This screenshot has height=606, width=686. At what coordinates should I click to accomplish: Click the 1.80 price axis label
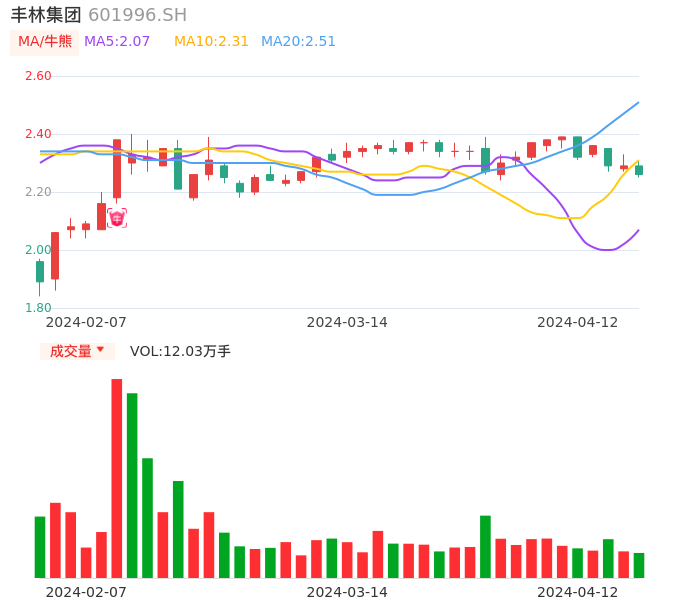(38, 308)
